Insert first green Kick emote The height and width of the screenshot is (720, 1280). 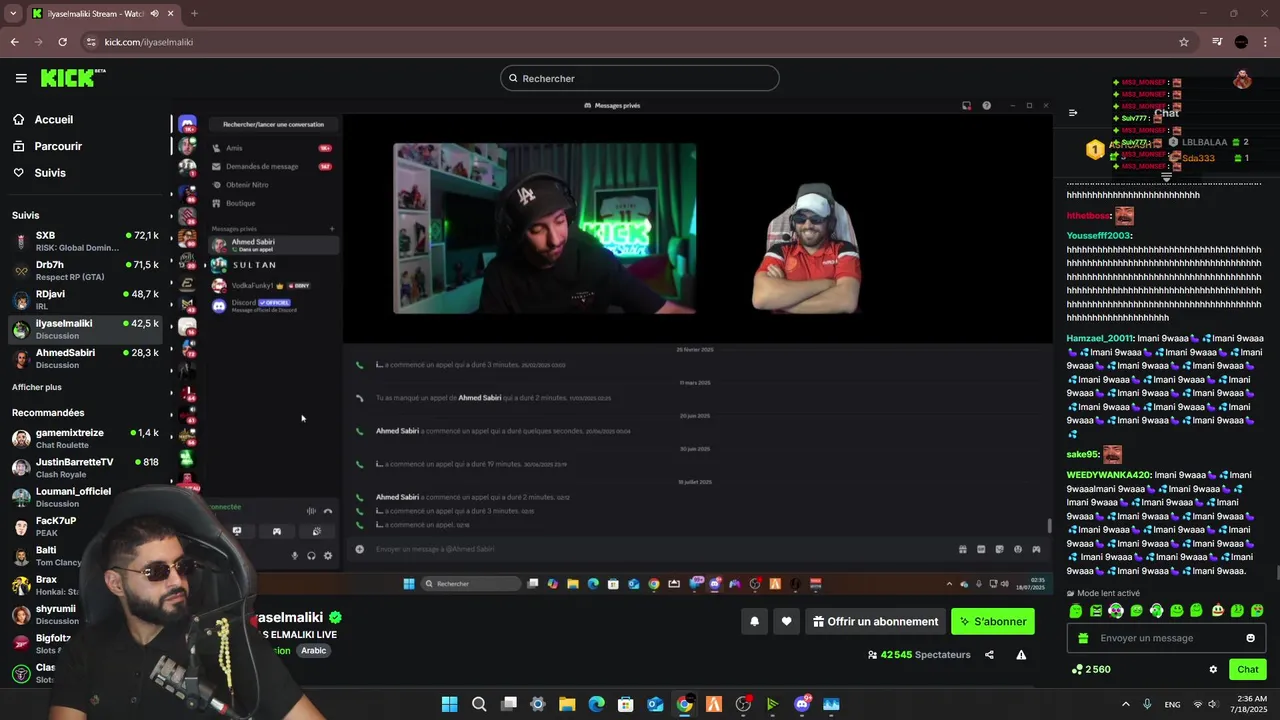1076,611
